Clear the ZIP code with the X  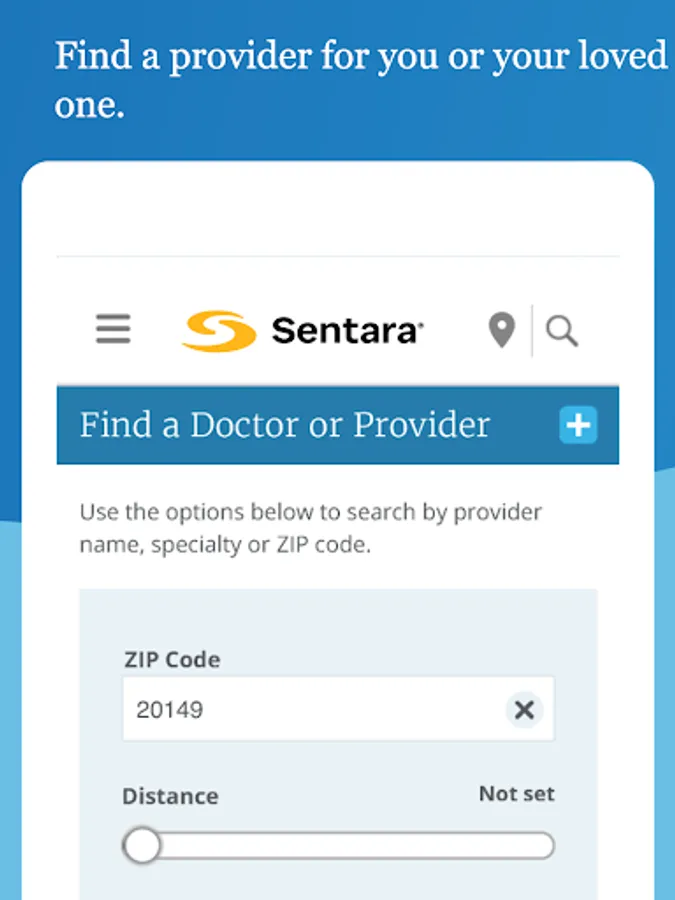tap(524, 710)
